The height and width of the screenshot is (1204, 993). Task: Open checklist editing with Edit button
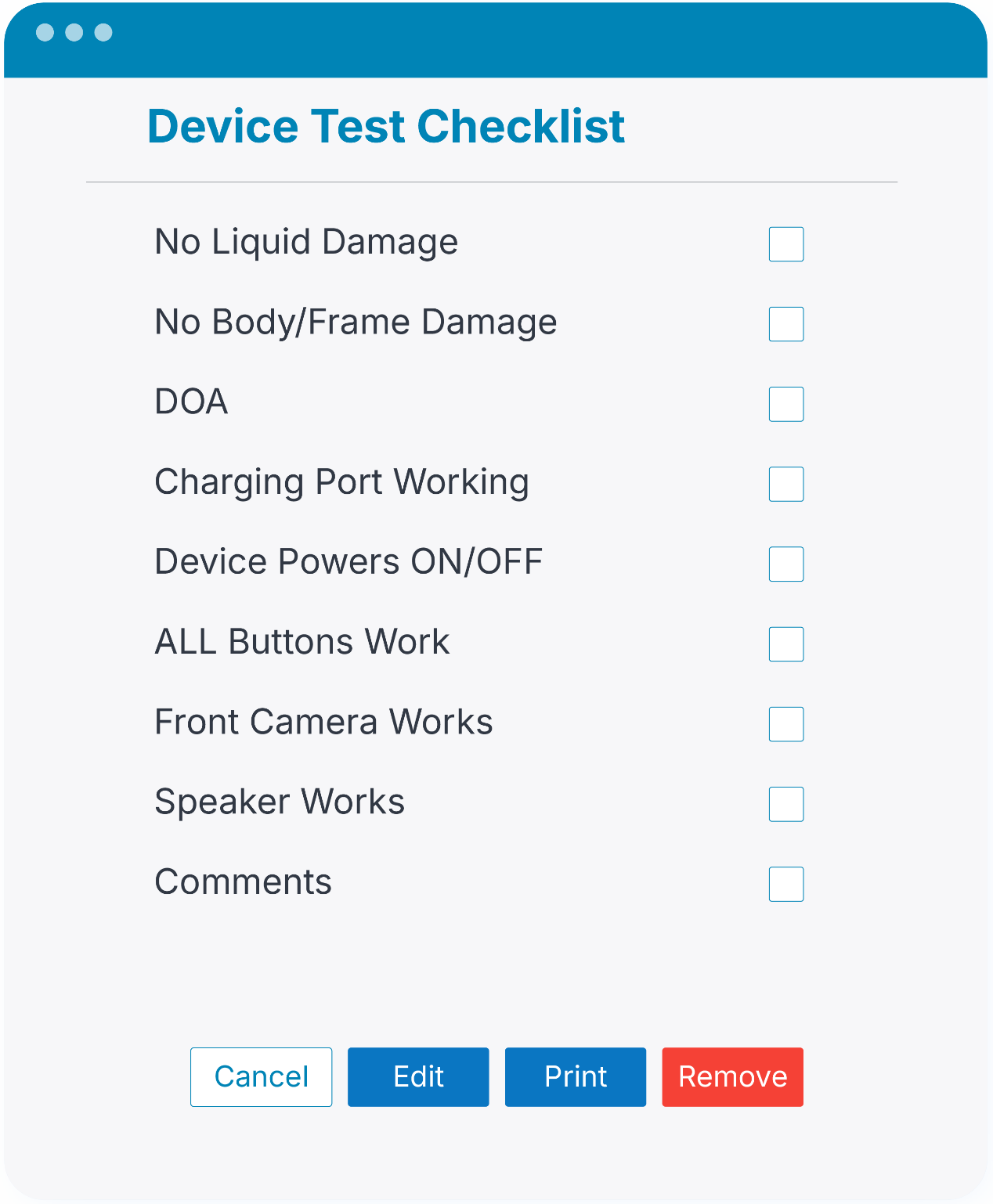tap(418, 1076)
